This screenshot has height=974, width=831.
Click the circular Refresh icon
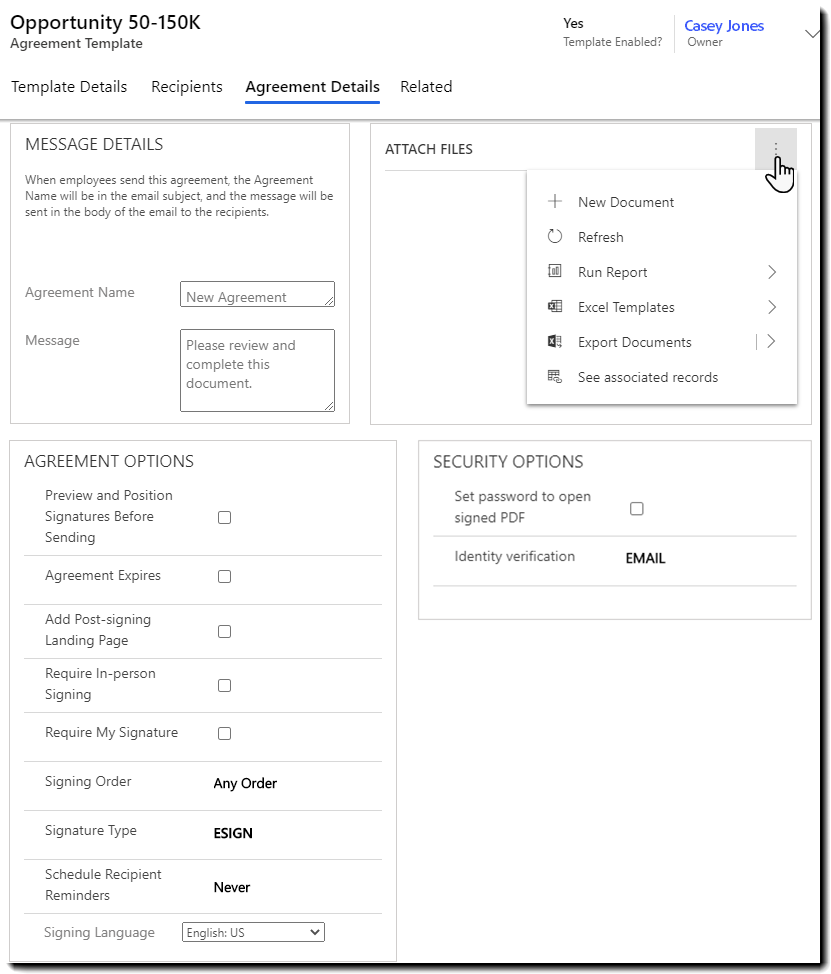555,237
